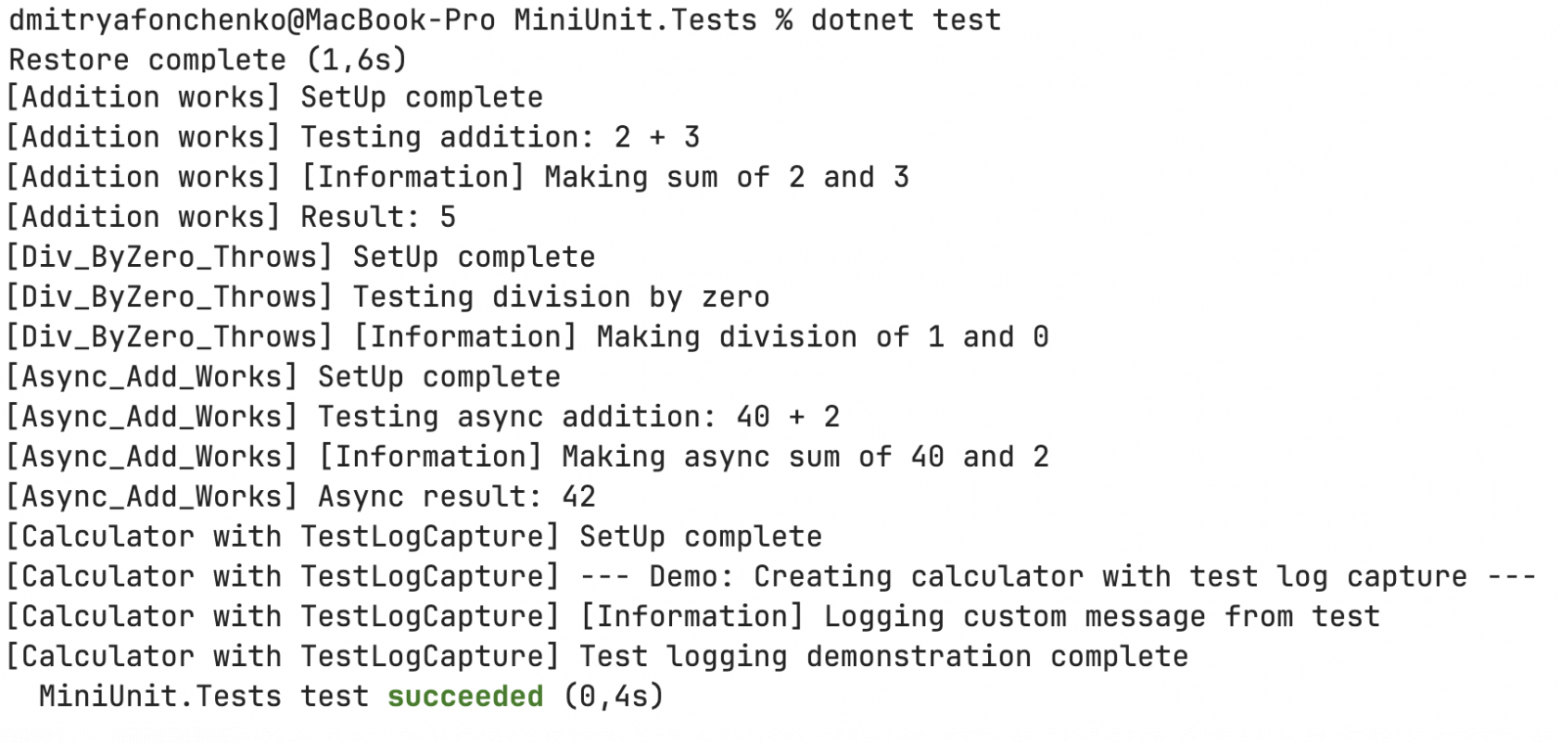Click 'Logging custom message from test' log
Image resolution: width=1560 pixels, height=743 pixels.
coord(1102,617)
